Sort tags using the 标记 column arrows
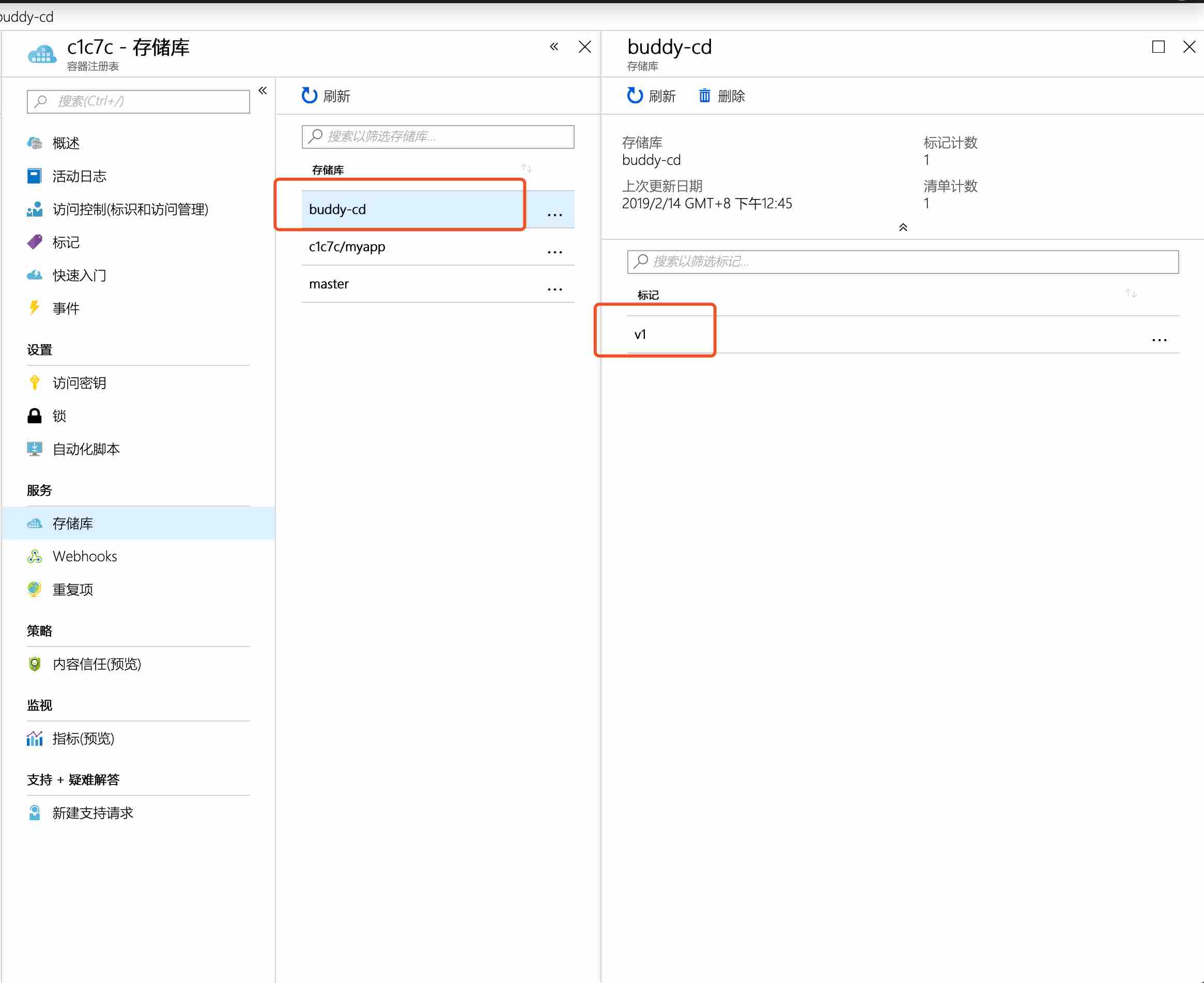The image size is (1204, 983). pos(1131,294)
